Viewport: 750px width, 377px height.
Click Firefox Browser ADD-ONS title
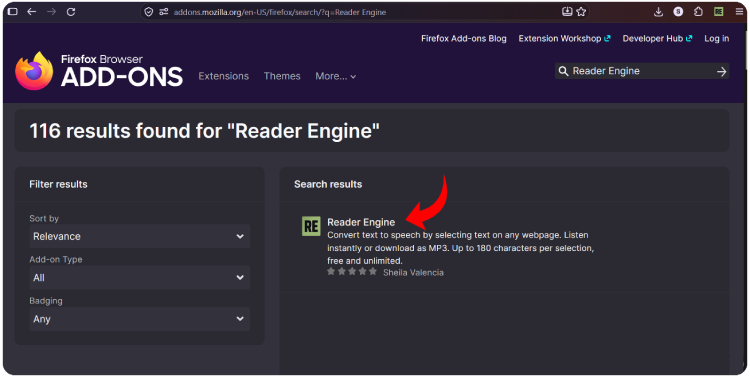click(x=121, y=71)
